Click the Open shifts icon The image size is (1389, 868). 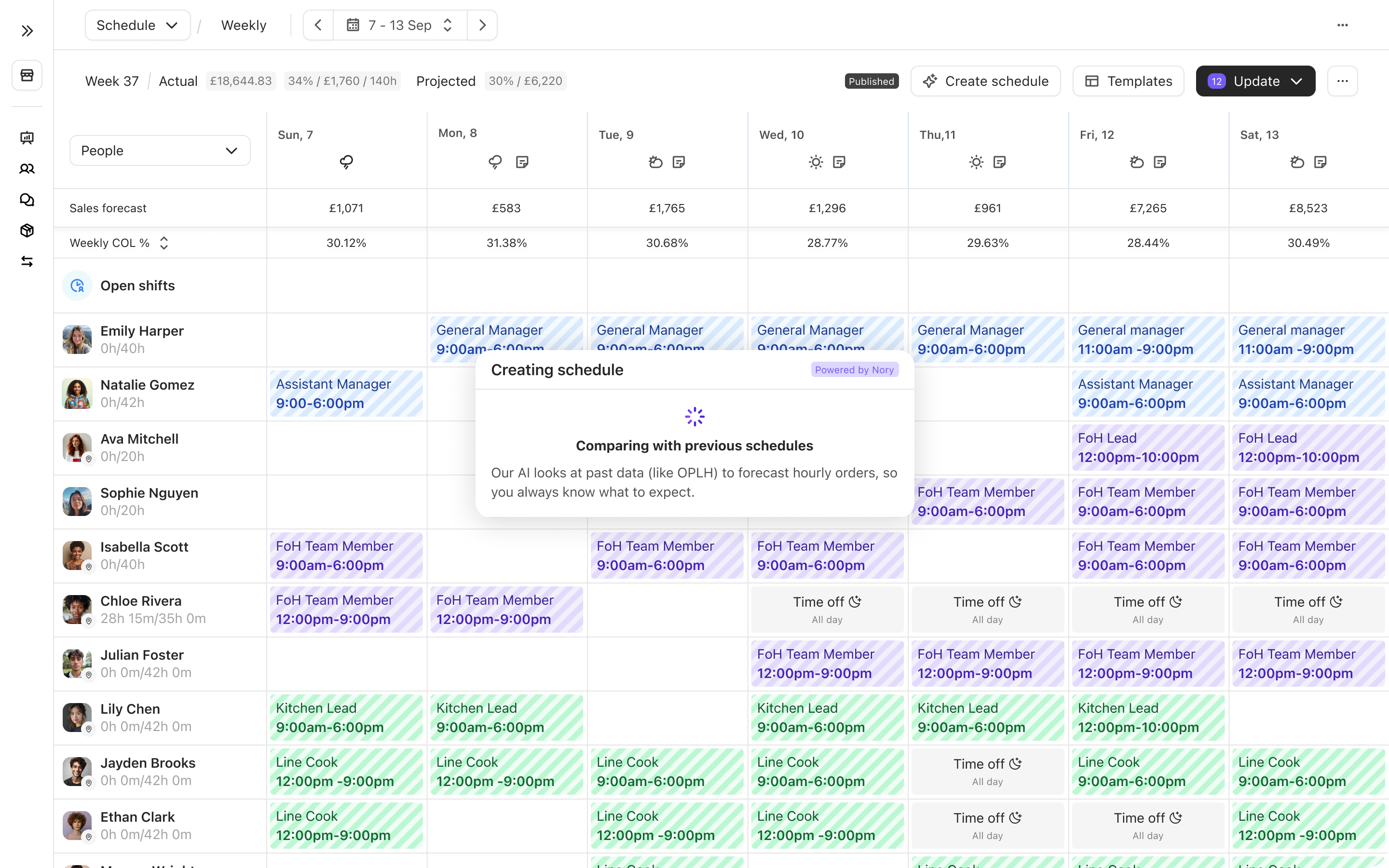click(x=78, y=286)
